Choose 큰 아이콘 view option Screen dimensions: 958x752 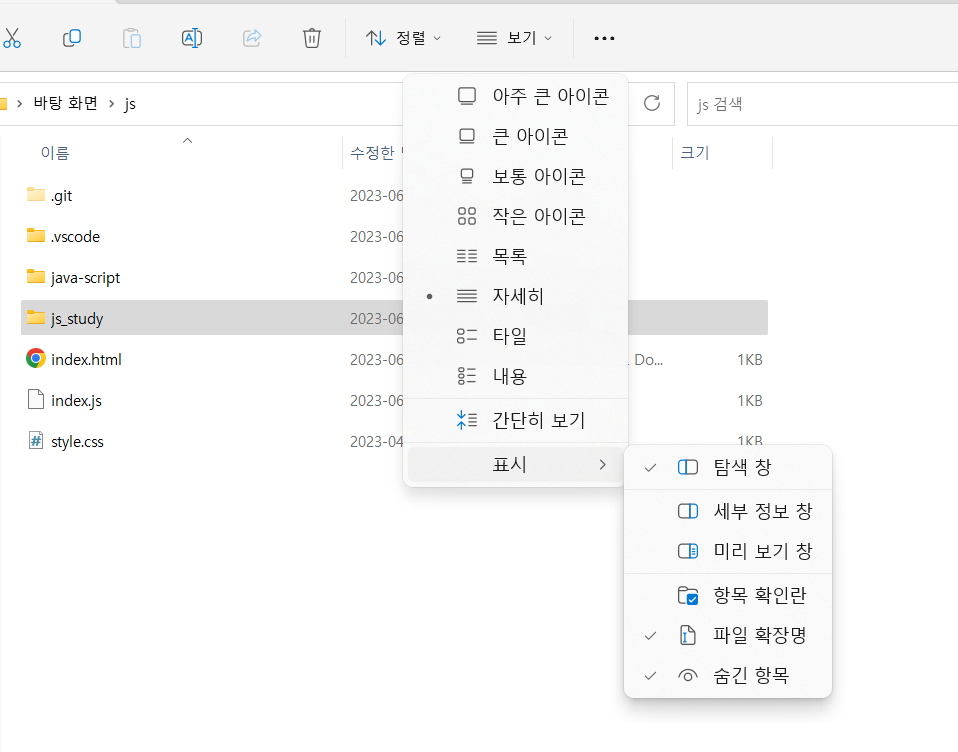click(516, 136)
